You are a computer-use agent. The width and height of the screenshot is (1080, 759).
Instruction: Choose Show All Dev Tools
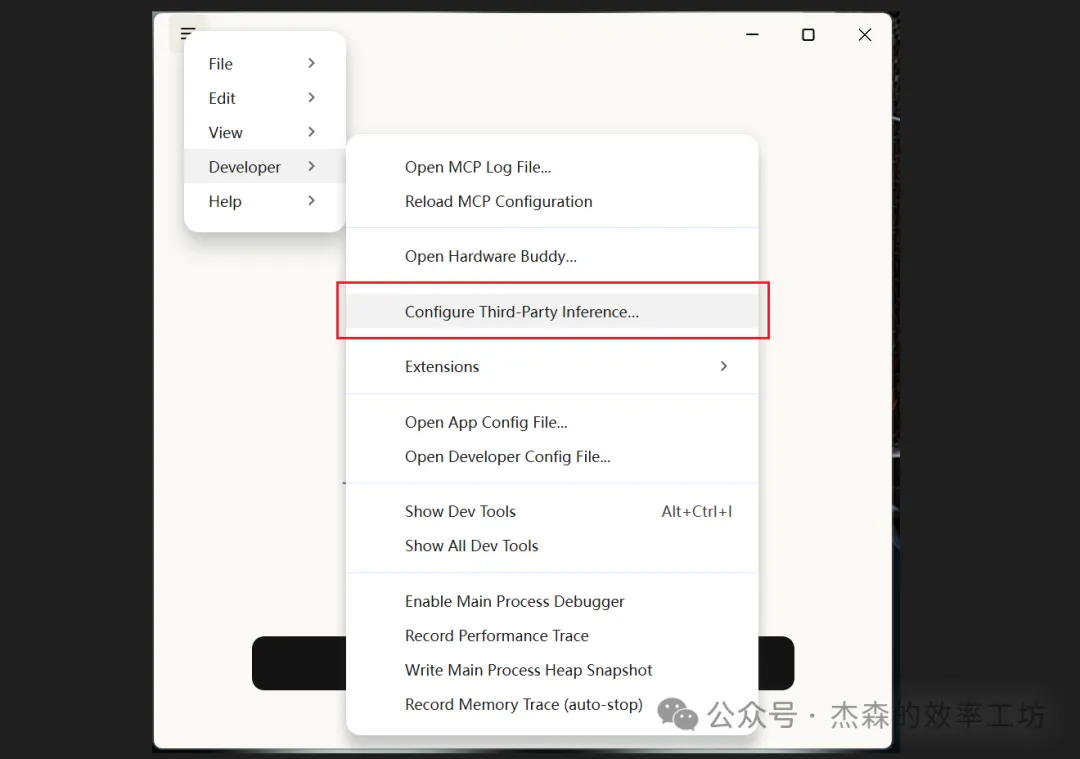tap(471, 546)
